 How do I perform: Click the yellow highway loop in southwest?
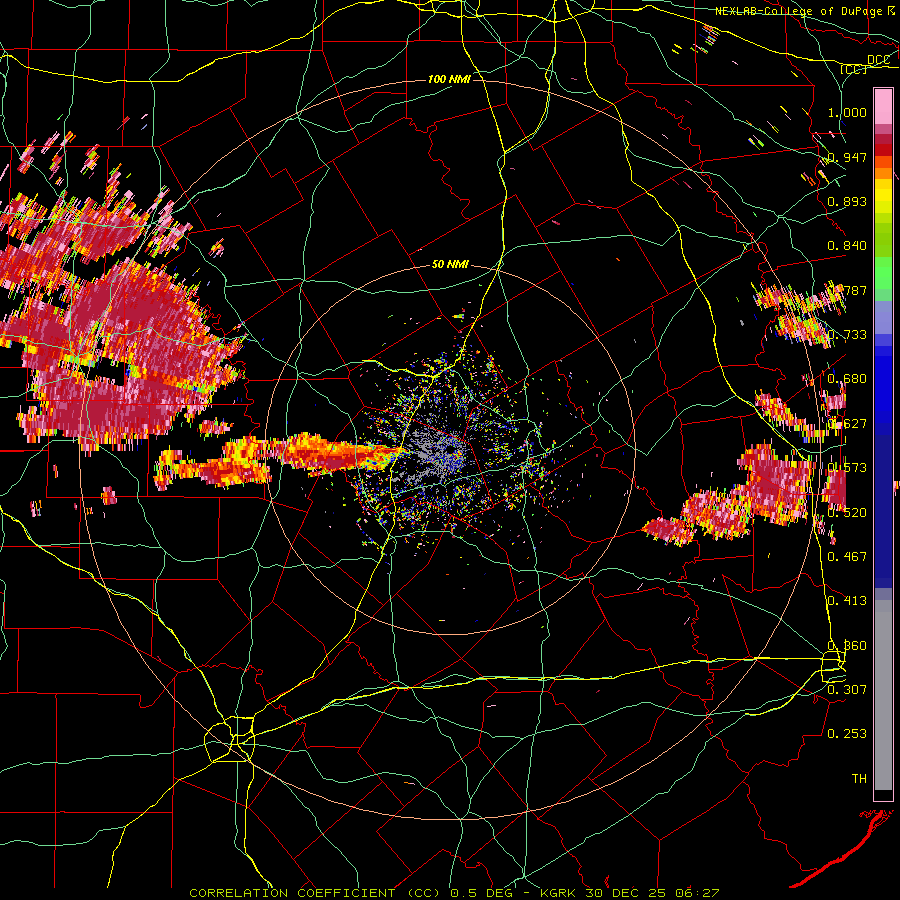point(230,739)
